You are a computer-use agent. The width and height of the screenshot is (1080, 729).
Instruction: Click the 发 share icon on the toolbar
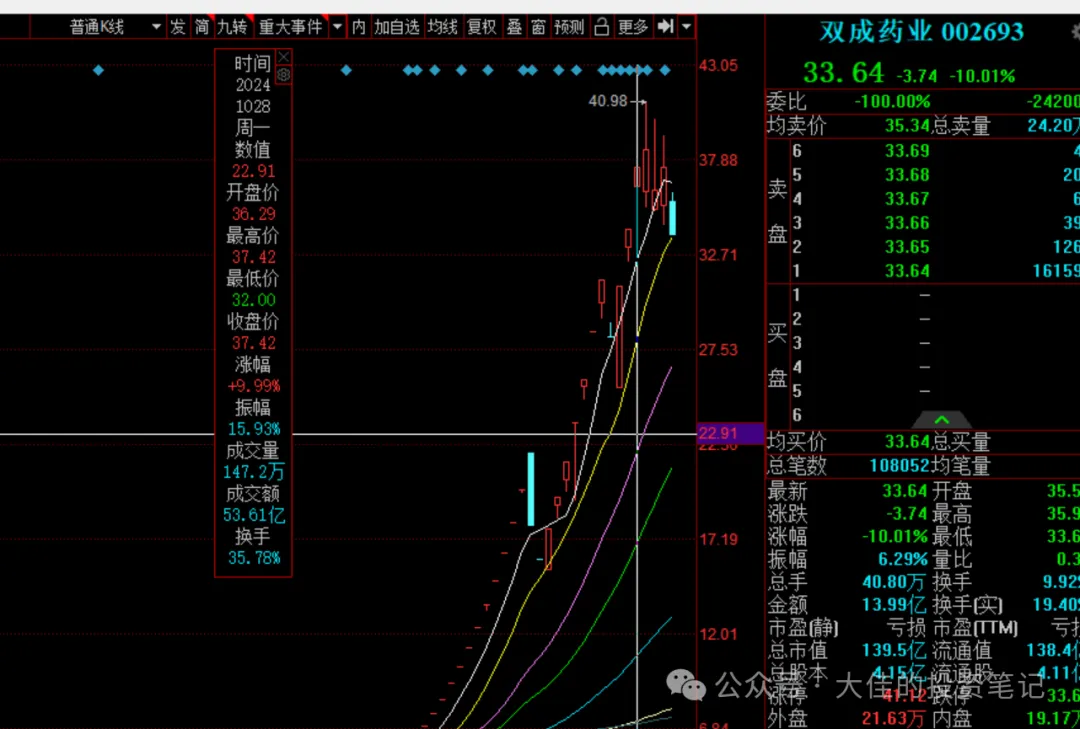tap(177, 27)
